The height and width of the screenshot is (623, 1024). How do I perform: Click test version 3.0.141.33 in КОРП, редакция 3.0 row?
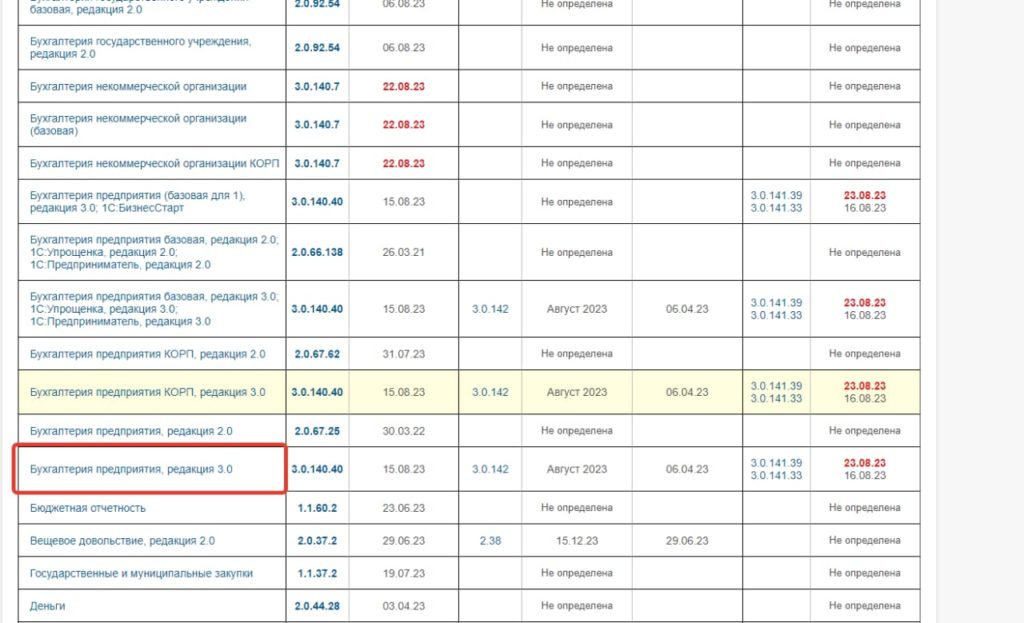(x=776, y=398)
